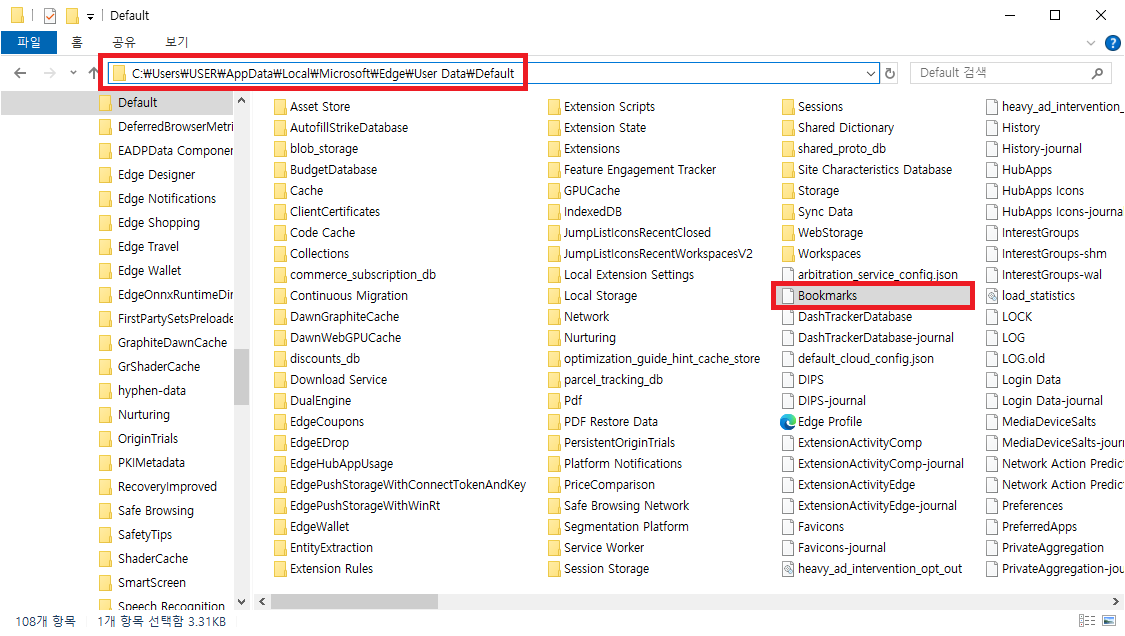This screenshot has height=636, width=1125.
Task: Open the recent locations dropdown arrow
Action: click(x=73, y=73)
